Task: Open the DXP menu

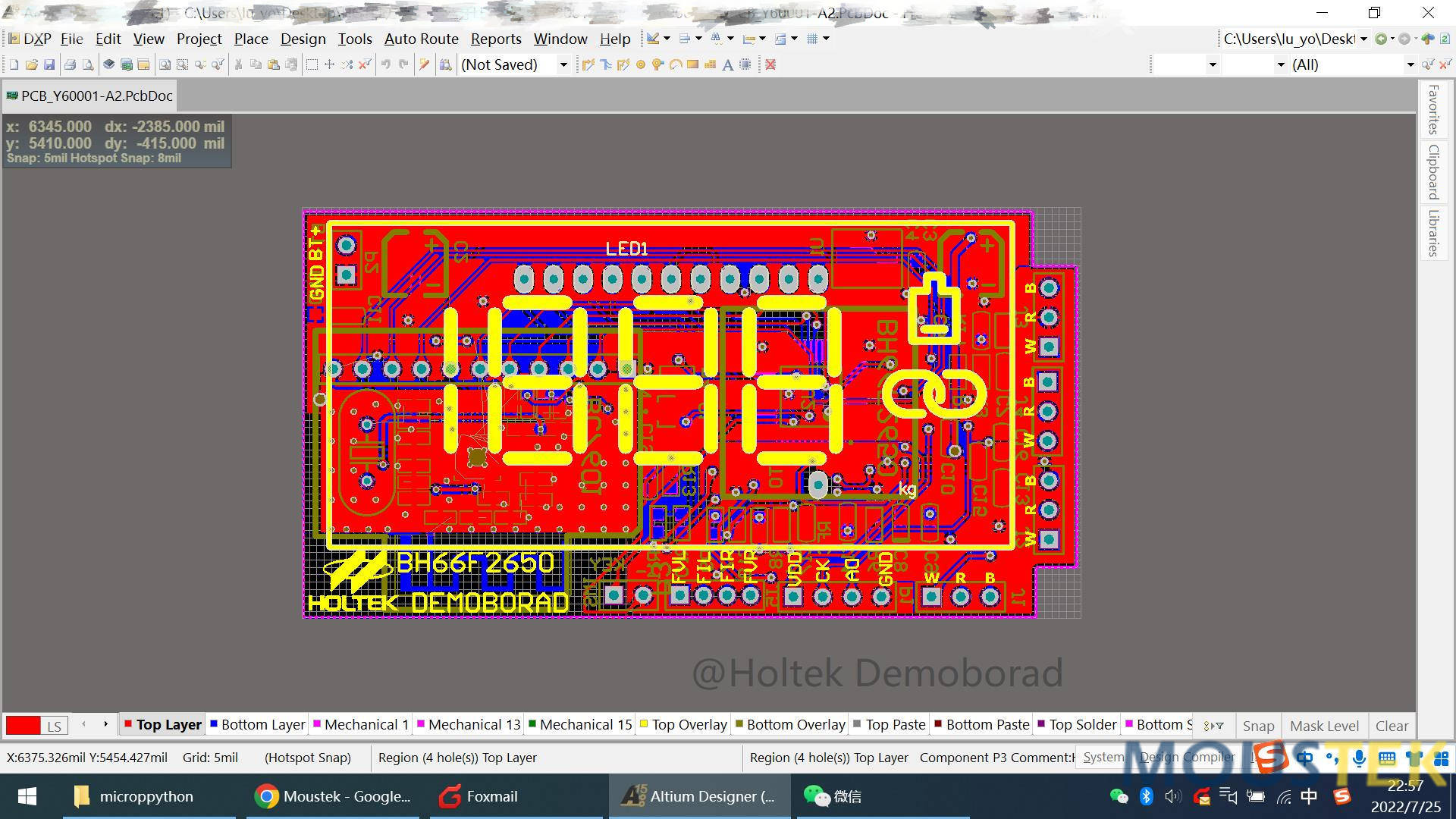Action: coord(30,39)
